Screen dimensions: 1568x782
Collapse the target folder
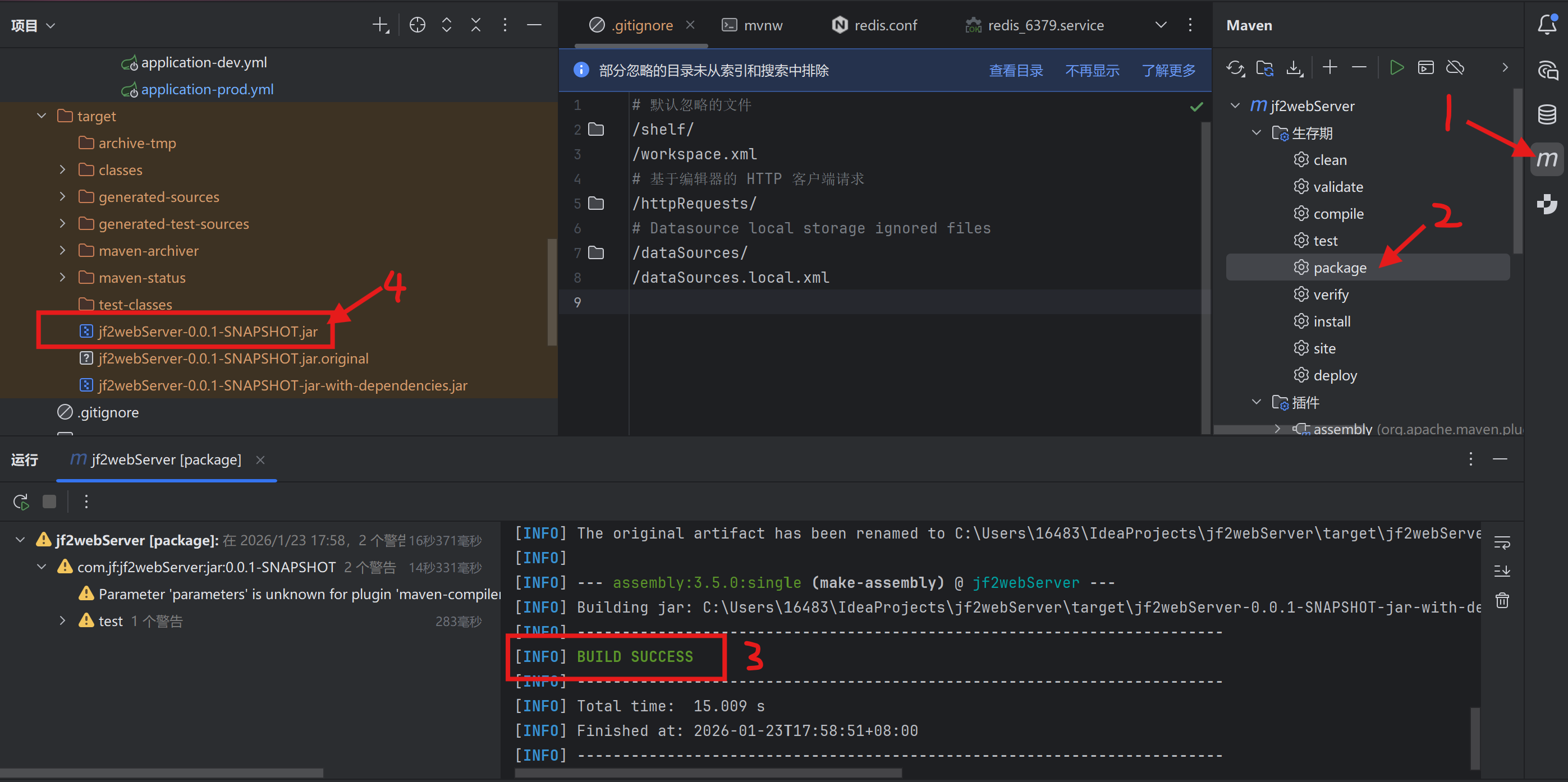click(42, 116)
